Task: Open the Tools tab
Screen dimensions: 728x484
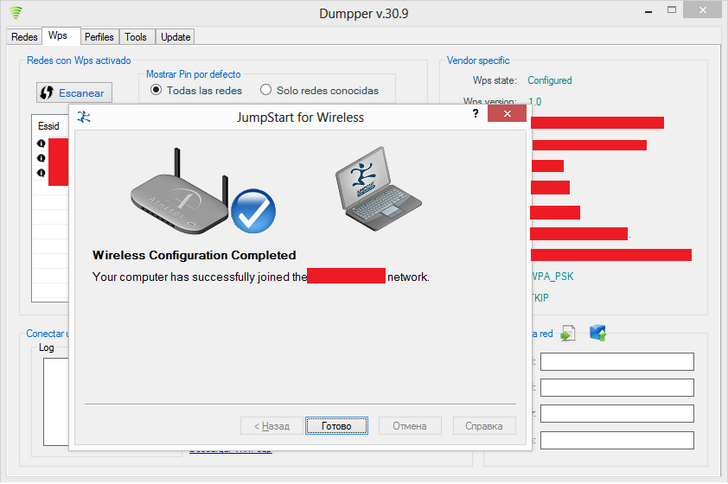Action: [135, 37]
